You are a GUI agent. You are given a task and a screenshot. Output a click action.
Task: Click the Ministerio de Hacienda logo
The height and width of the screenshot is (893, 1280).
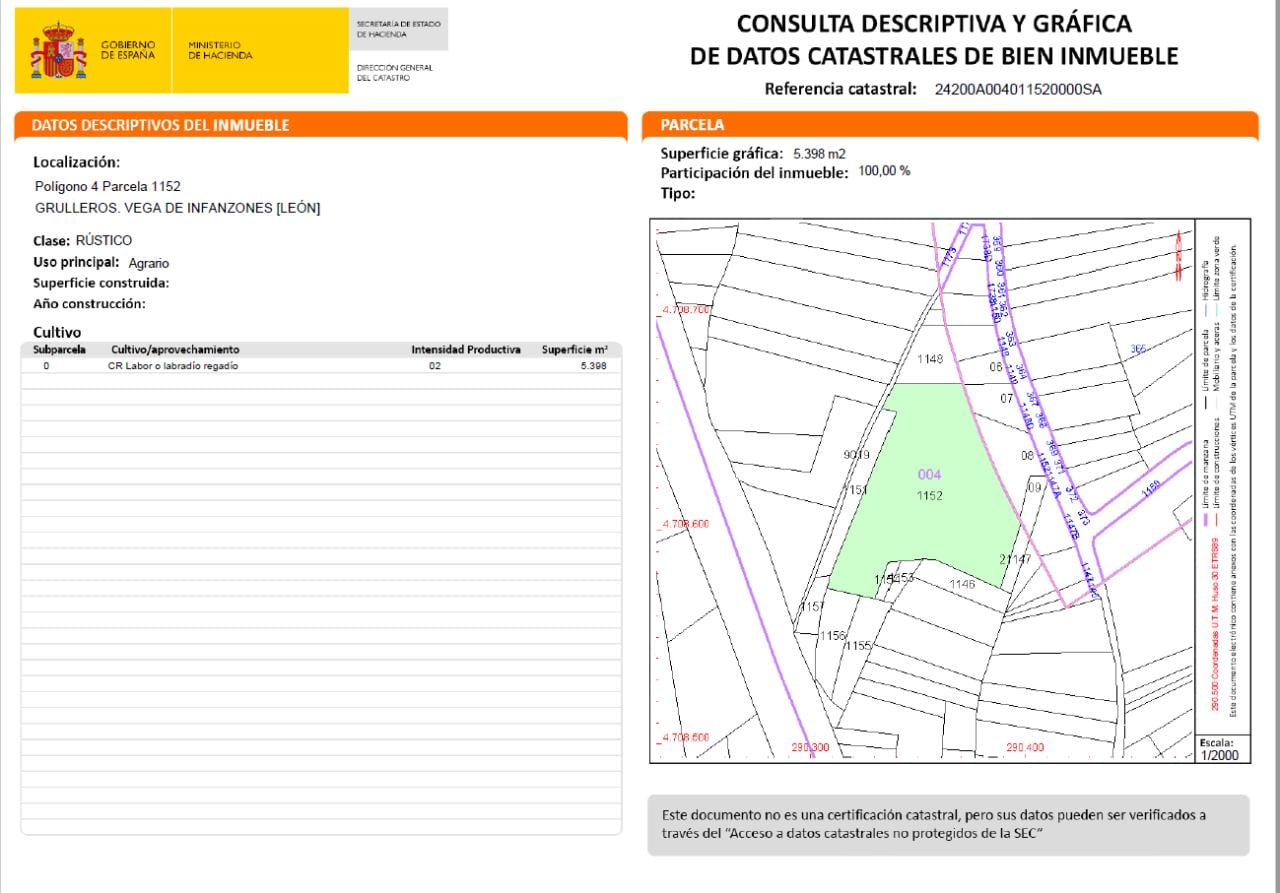pos(220,50)
